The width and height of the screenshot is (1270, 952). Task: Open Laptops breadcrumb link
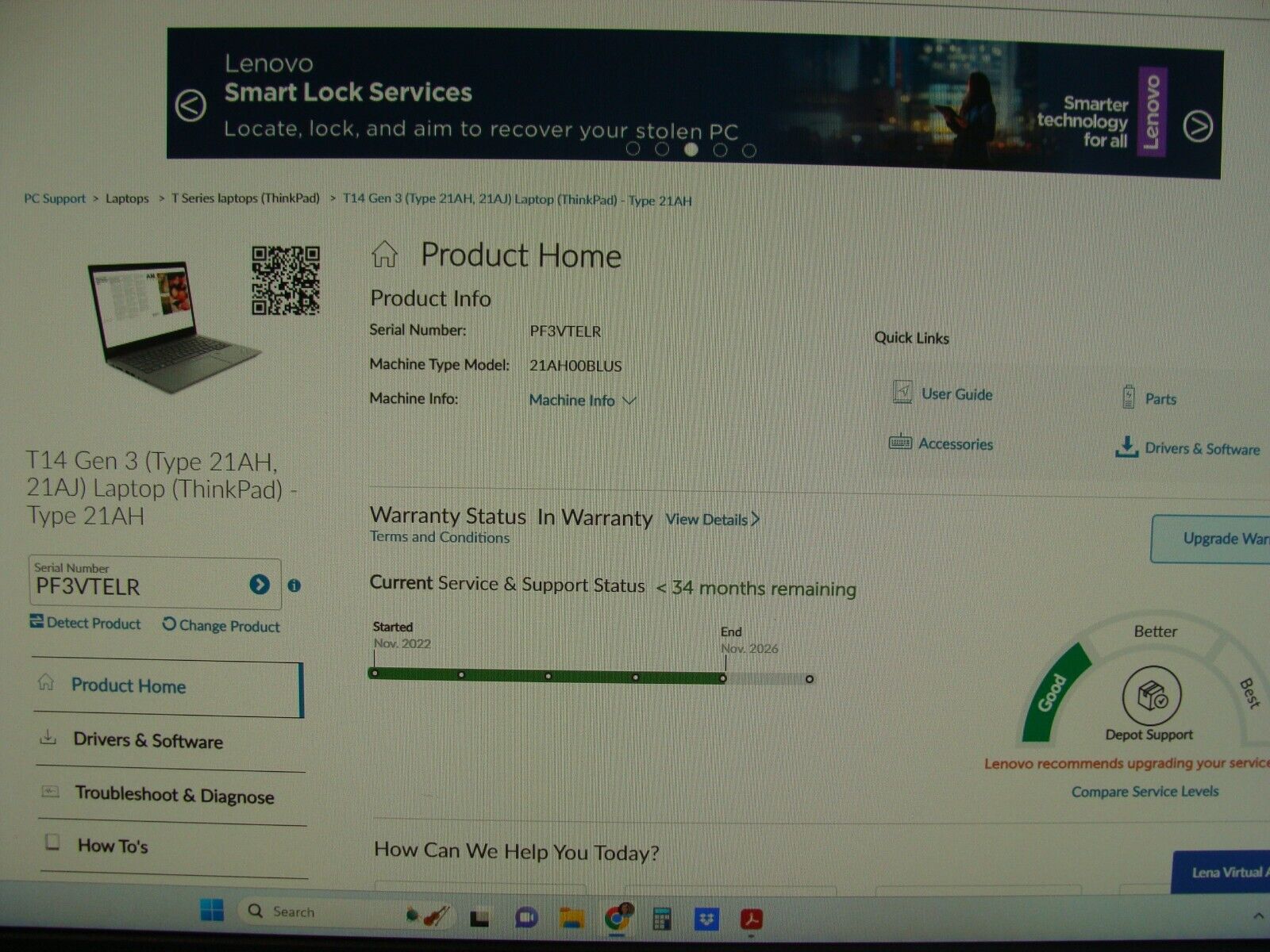click(127, 198)
